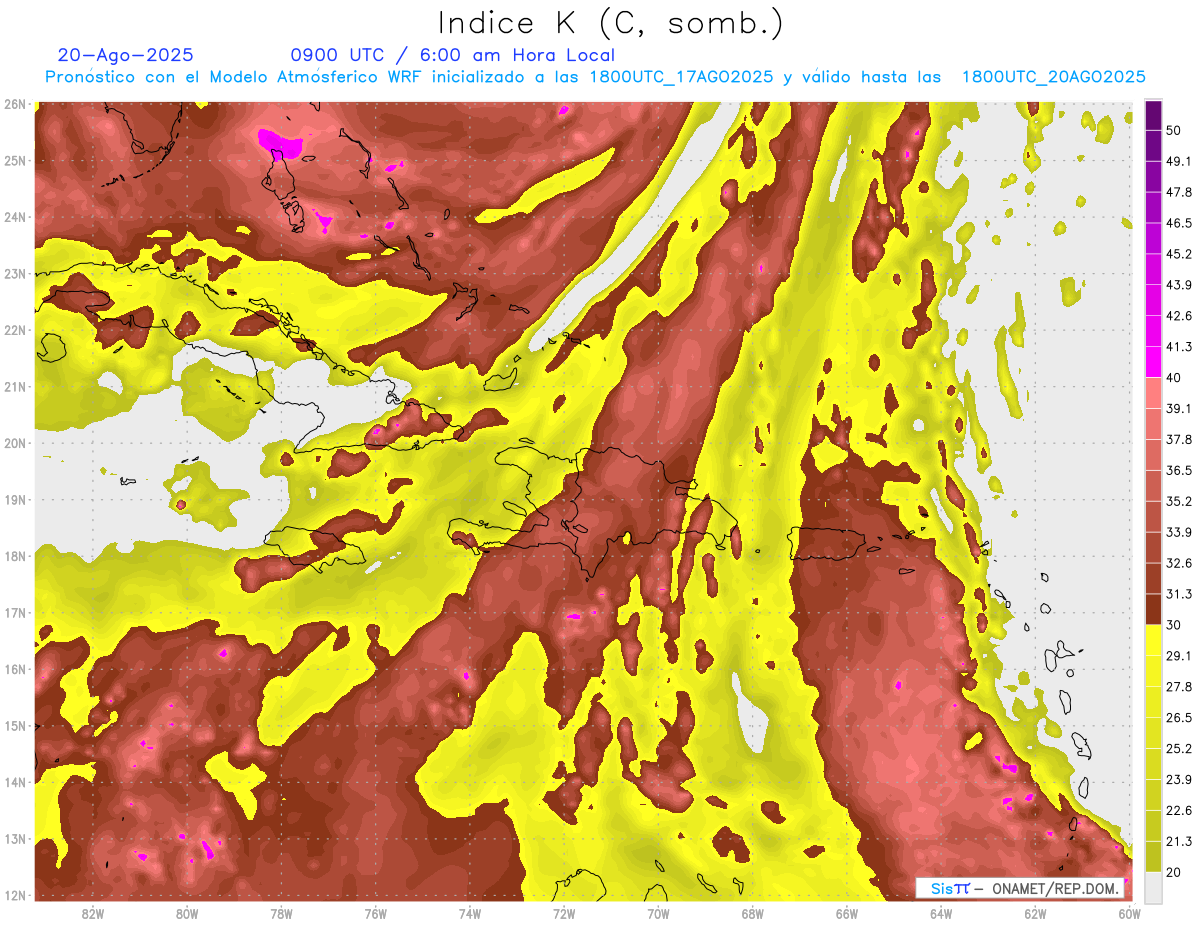Image resolution: width=1200 pixels, height=927 pixels.
Task: Click the gray colorbar swatch below 20
Action: (x=1153, y=887)
